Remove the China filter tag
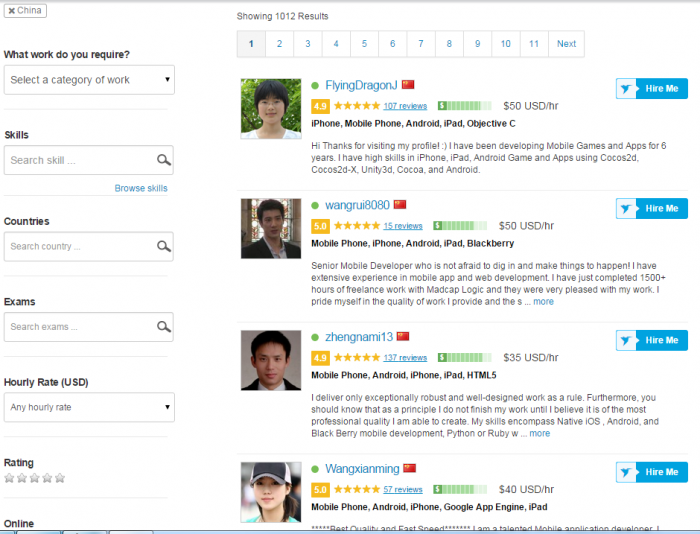The height and width of the screenshot is (534, 700). point(11,10)
